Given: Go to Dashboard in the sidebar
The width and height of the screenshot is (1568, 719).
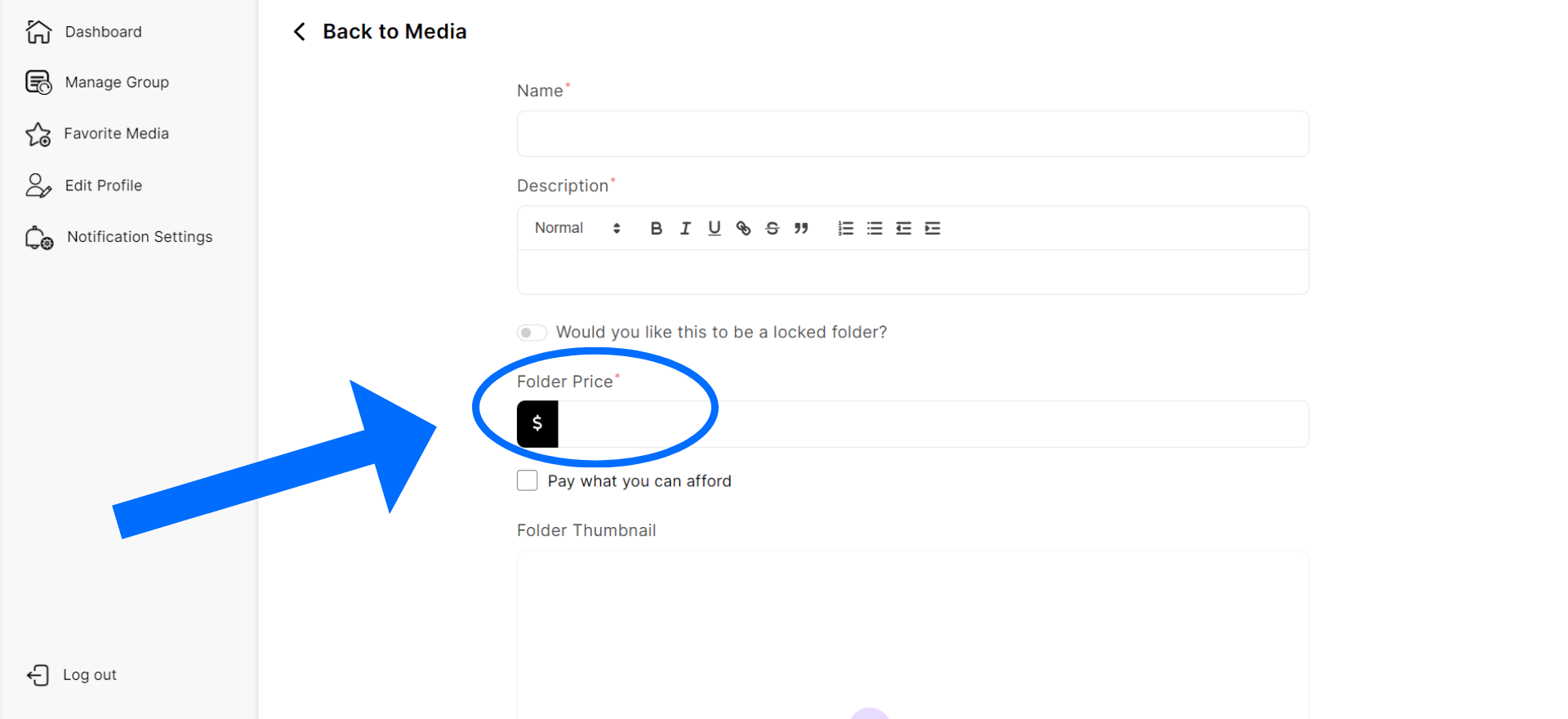Looking at the screenshot, I should click(x=103, y=32).
